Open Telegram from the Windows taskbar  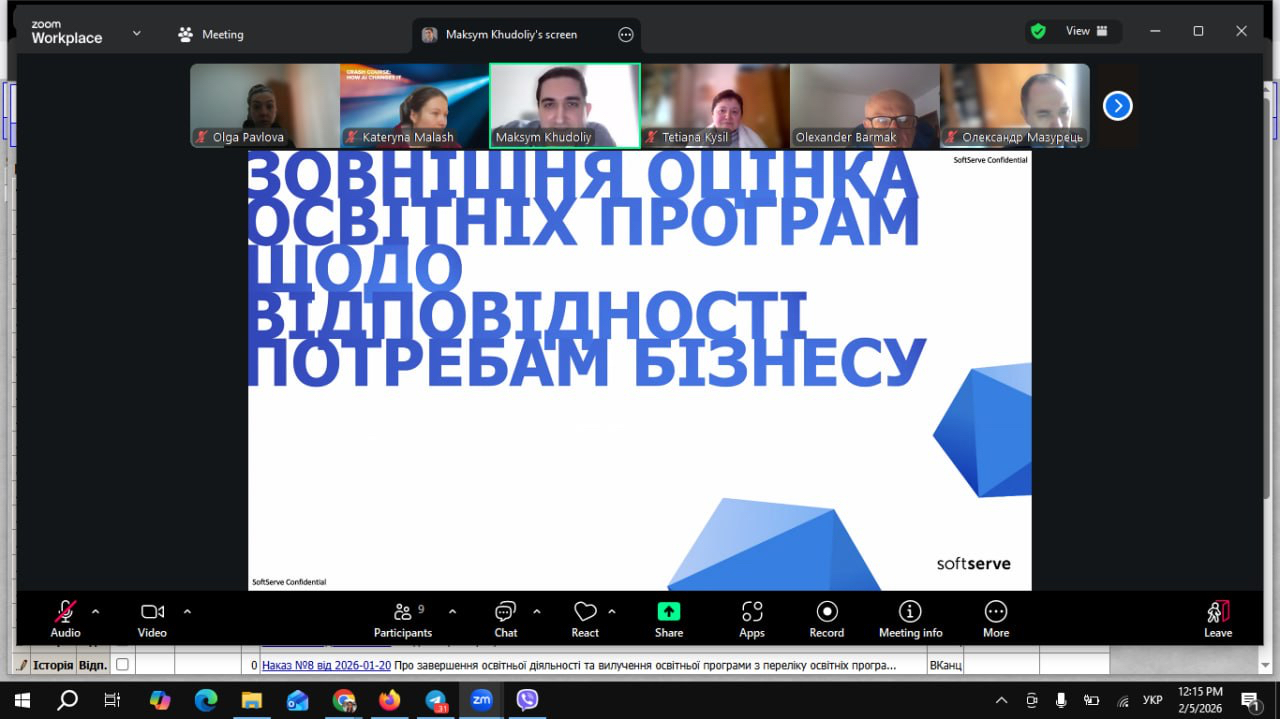(436, 700)
